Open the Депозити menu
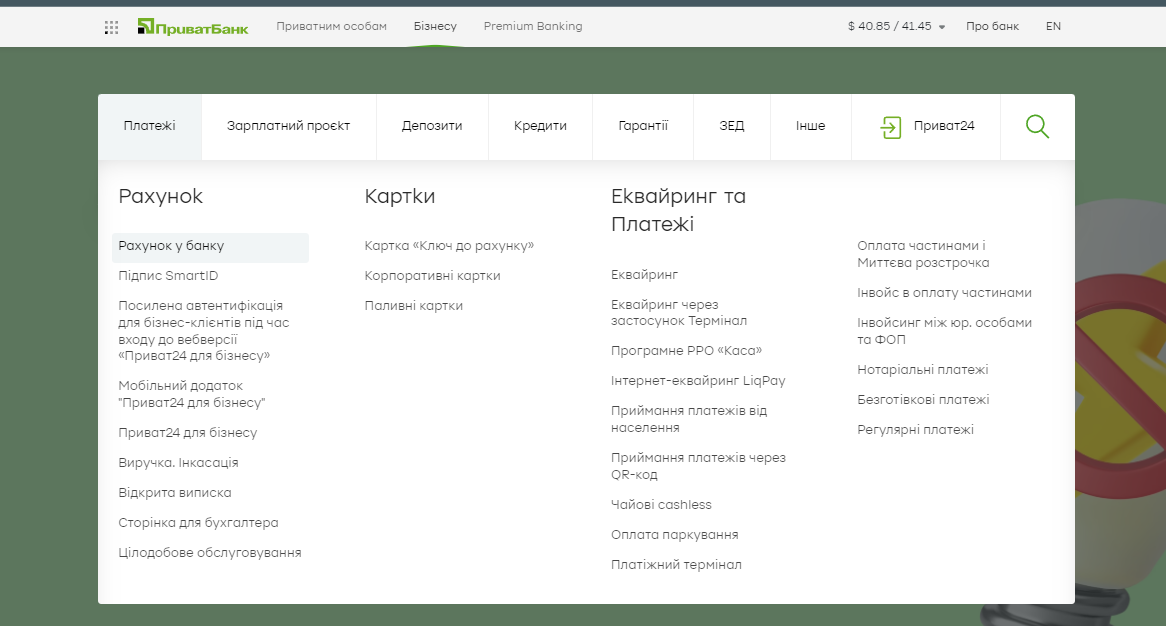 (432, 126)
